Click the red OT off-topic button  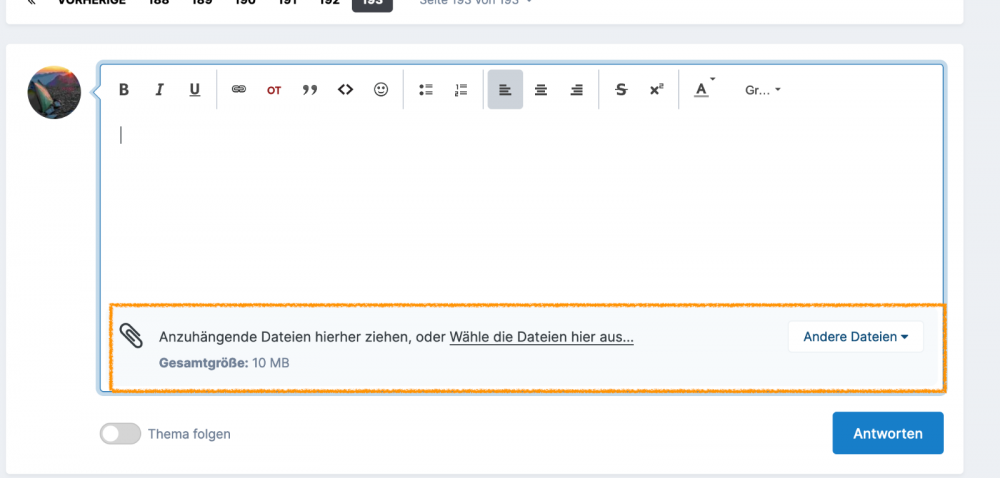pyautogui.click(x=274, y=90)
